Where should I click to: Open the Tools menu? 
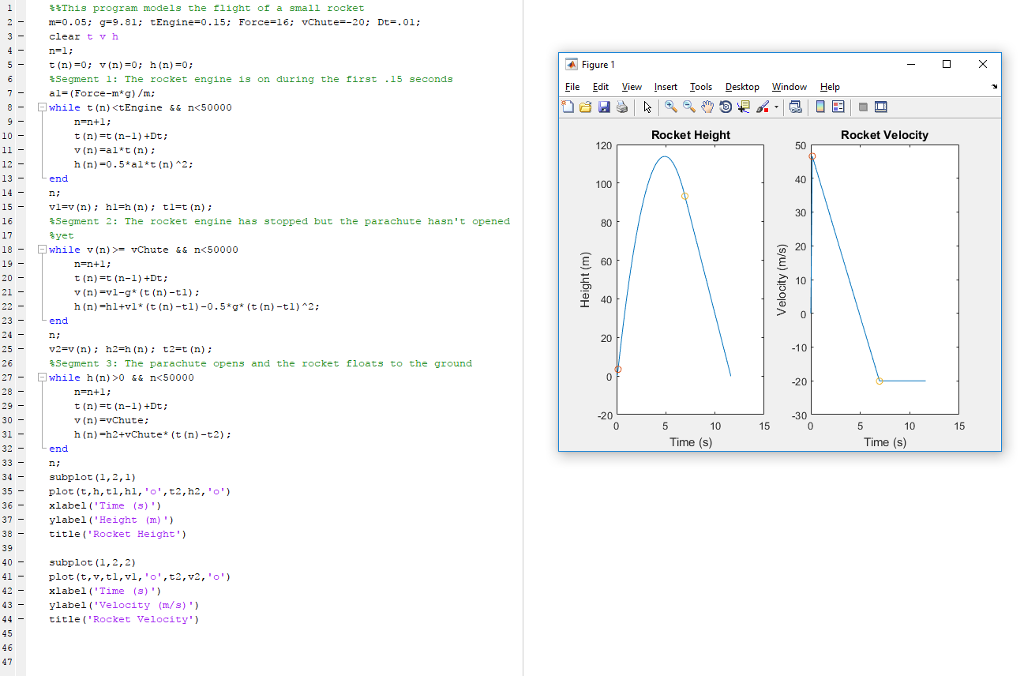[x=700, y=87]
